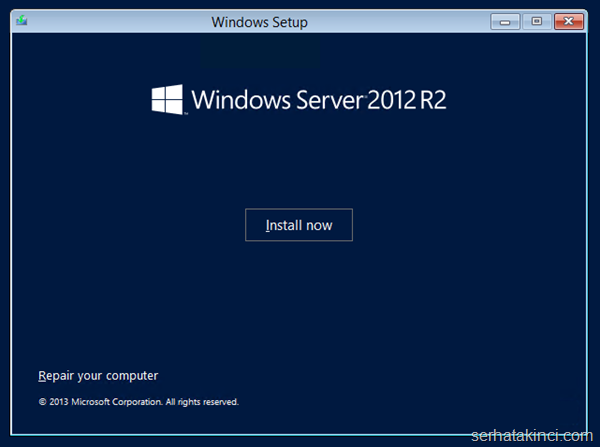Click the Install now button

(x=298, y=225)
